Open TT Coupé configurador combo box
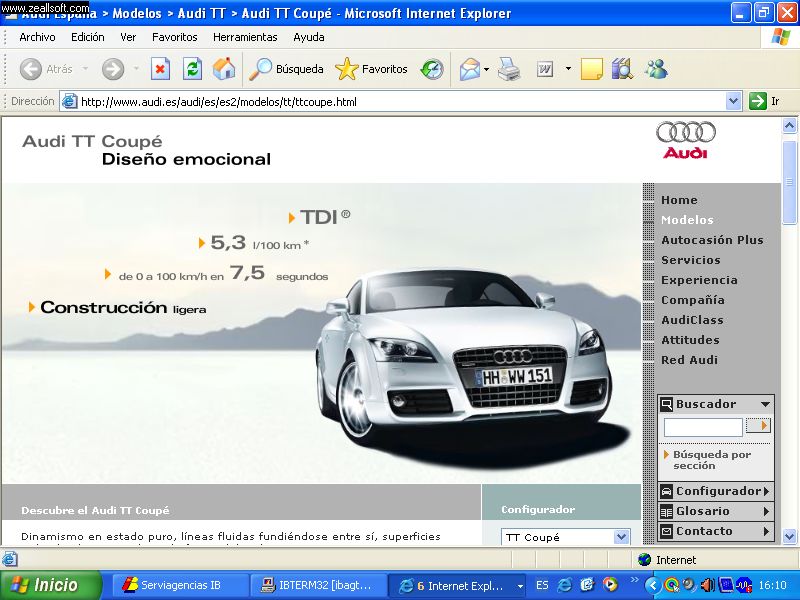Image resolution: width=800 pixels, height=600 pixels. [x=565, y=537]
